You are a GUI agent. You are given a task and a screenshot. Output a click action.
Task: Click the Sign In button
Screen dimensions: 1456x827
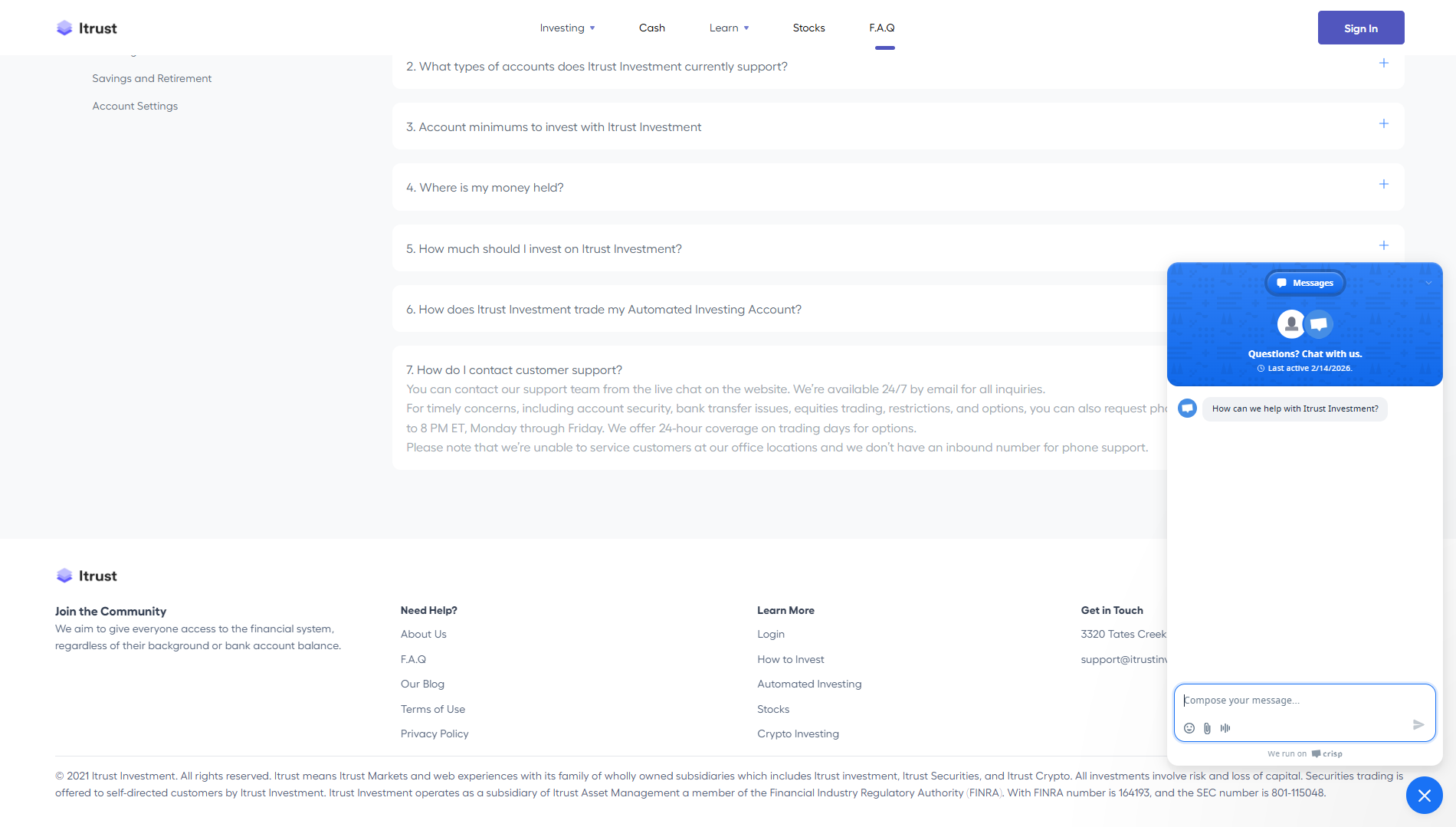coord(1361,28)
